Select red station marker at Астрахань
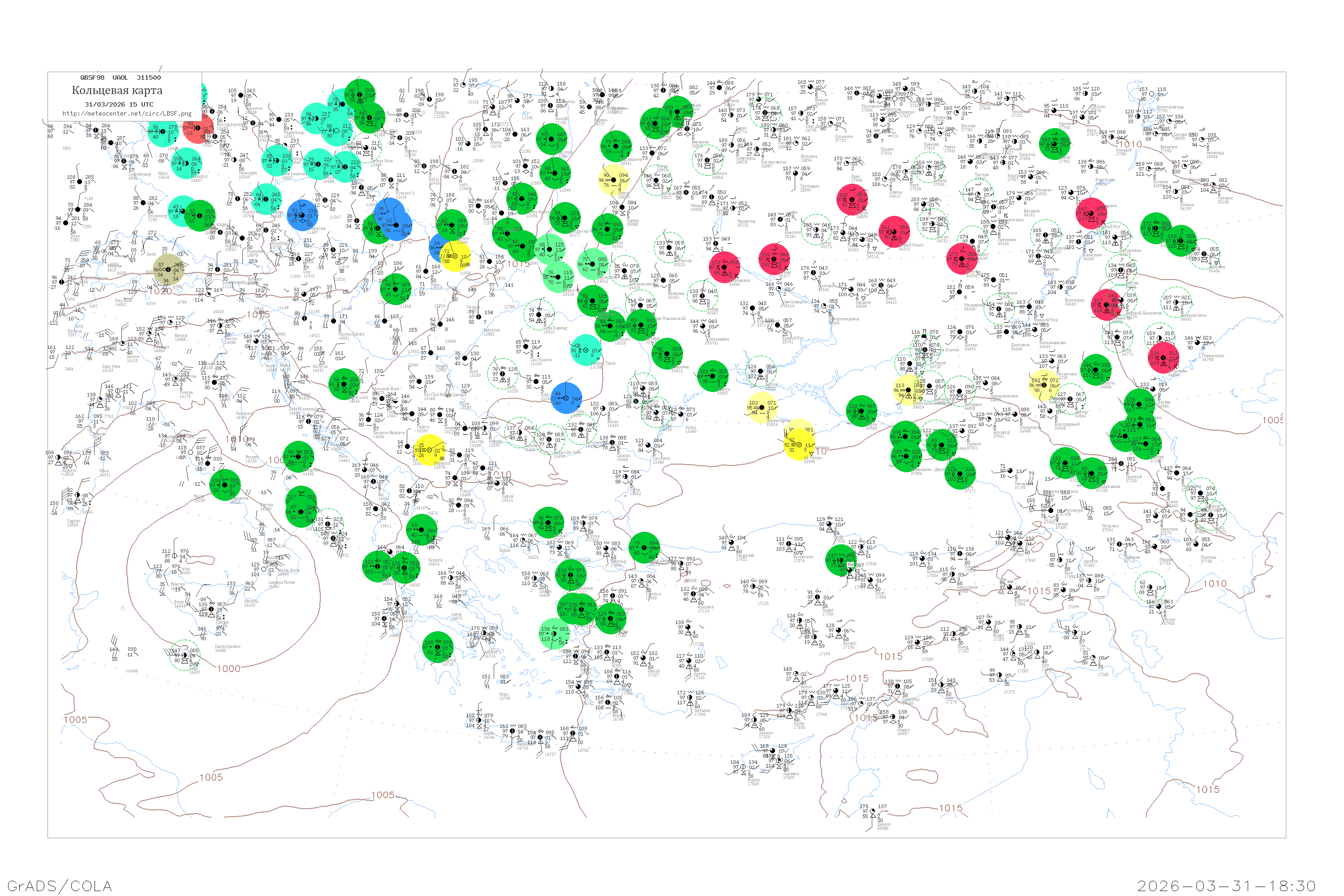Viewport: 1344px width, 896px height. [1163, 358]
